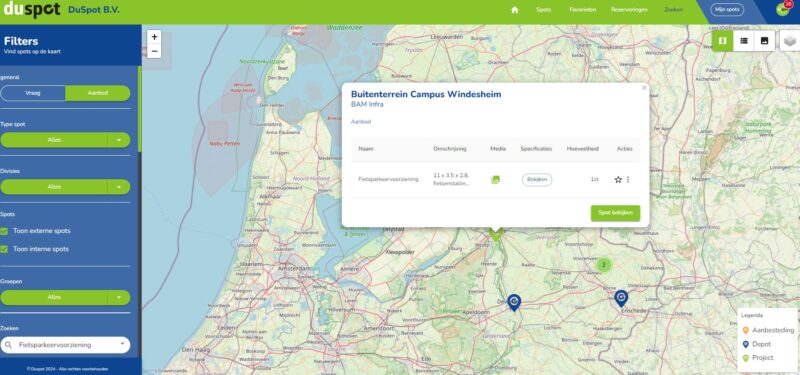Uncheck Toon interne spots checkbox
800x375 pixels.
pyautogui.click(x=4, y=249)
